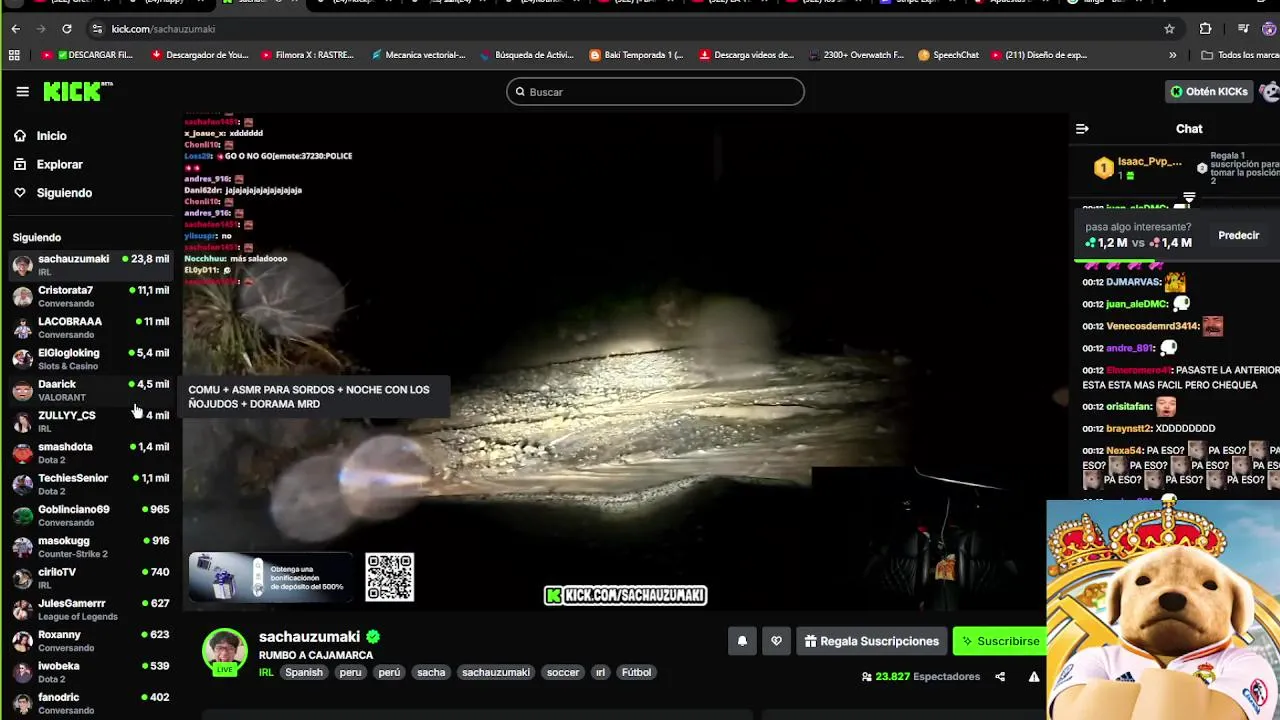Open the Filmora X bookmark
The height and width of the screenshot is (720, 1280).
pos(308,55)
